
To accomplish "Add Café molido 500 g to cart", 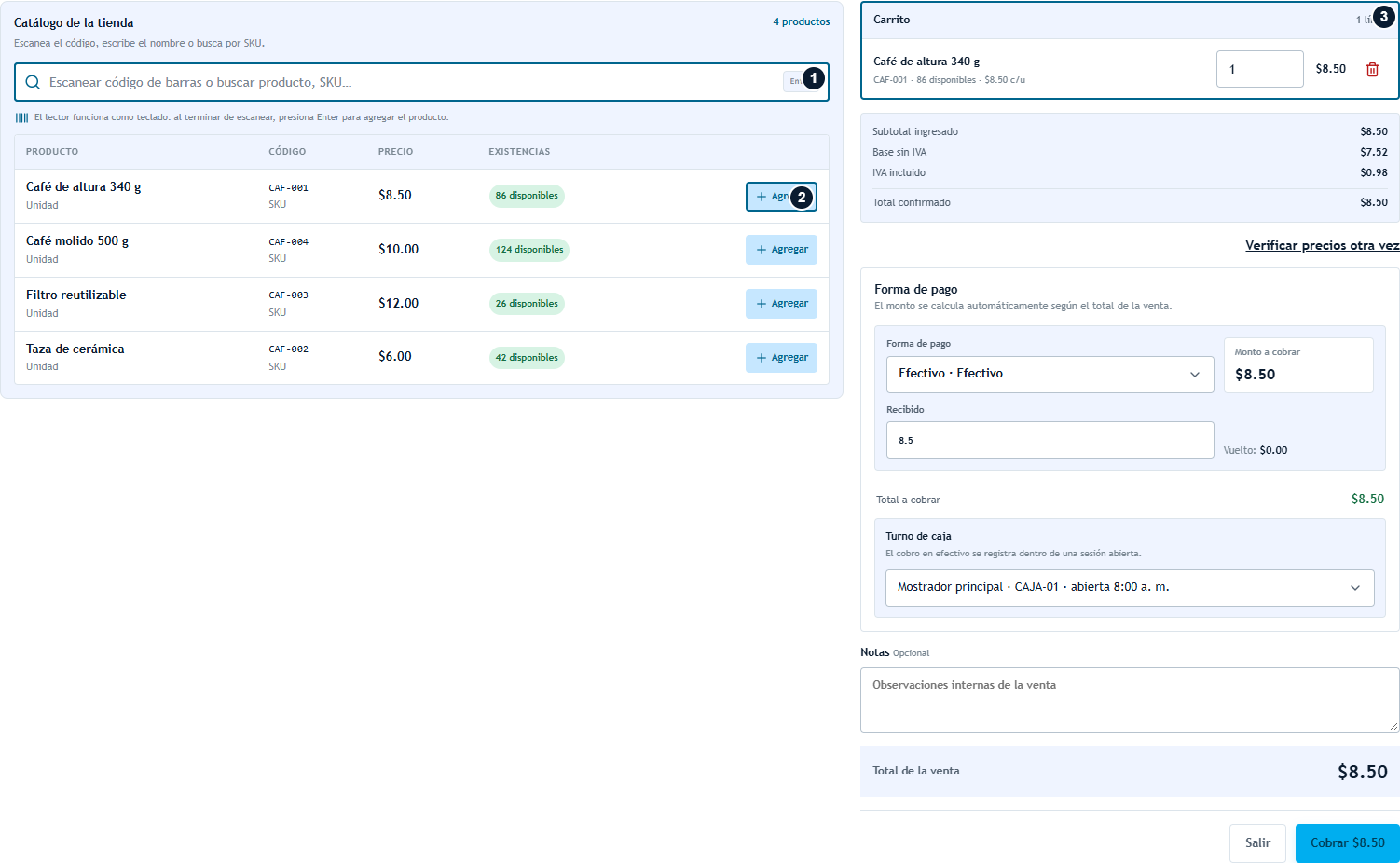I will (x=781, y=250).
